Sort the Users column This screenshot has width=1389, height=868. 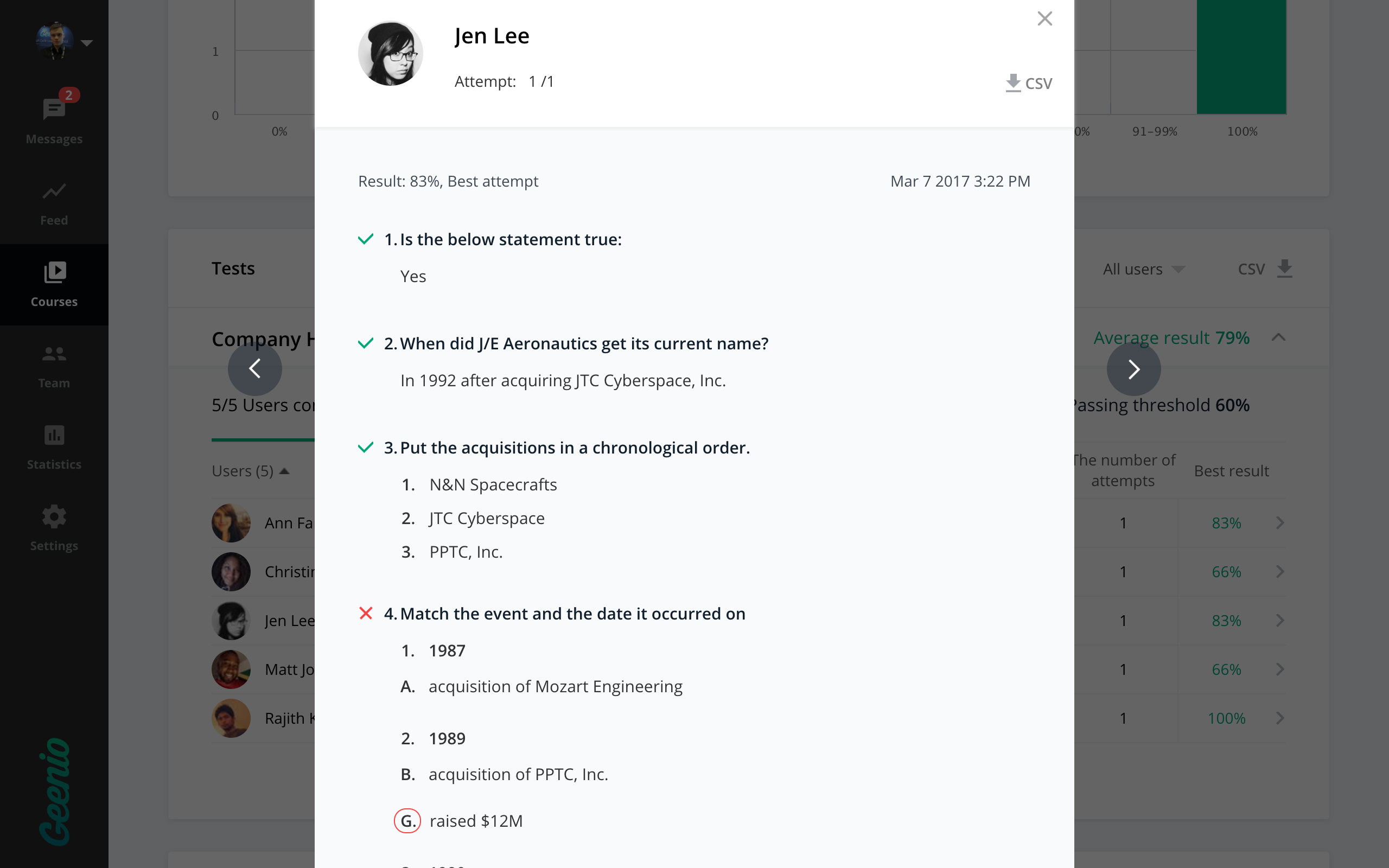(250, 471)
